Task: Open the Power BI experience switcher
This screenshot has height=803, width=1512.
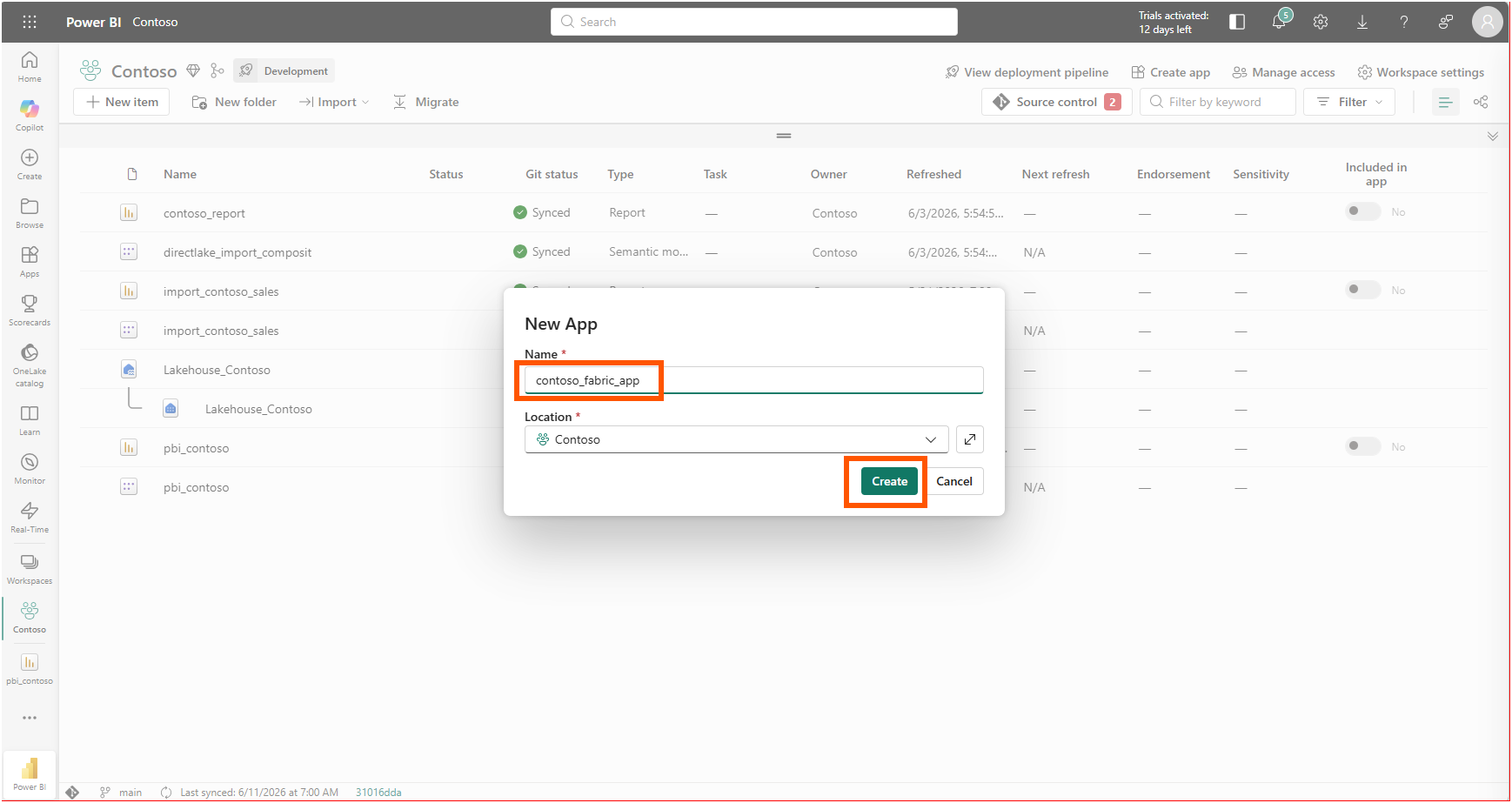Action: [x=30, y=773]
